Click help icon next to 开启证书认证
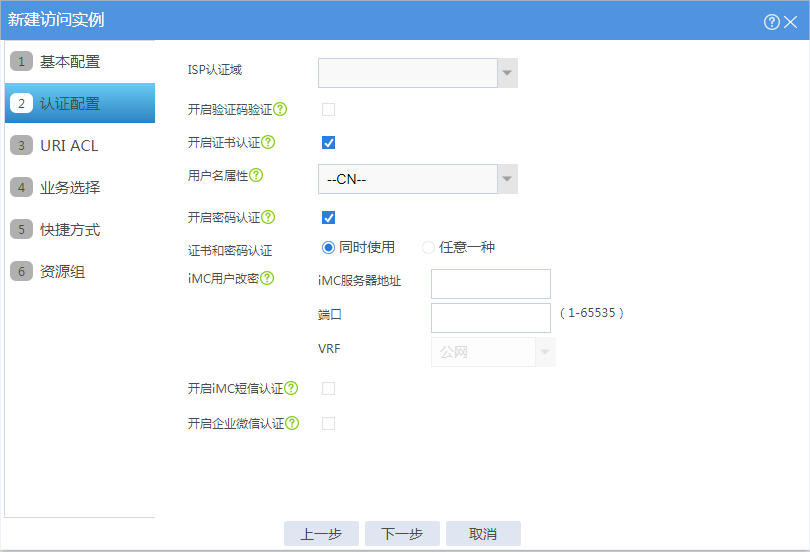 pos(268,142)
